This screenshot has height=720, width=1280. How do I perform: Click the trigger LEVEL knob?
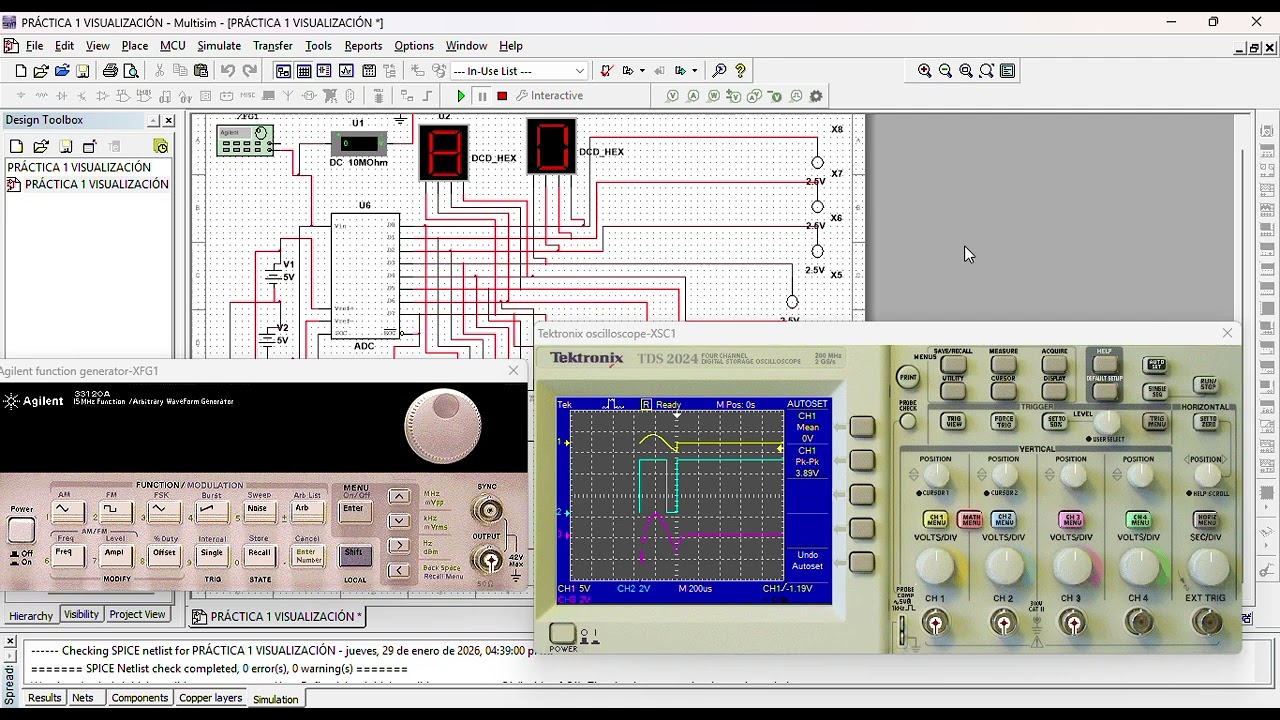click(x=1105, y=423)
